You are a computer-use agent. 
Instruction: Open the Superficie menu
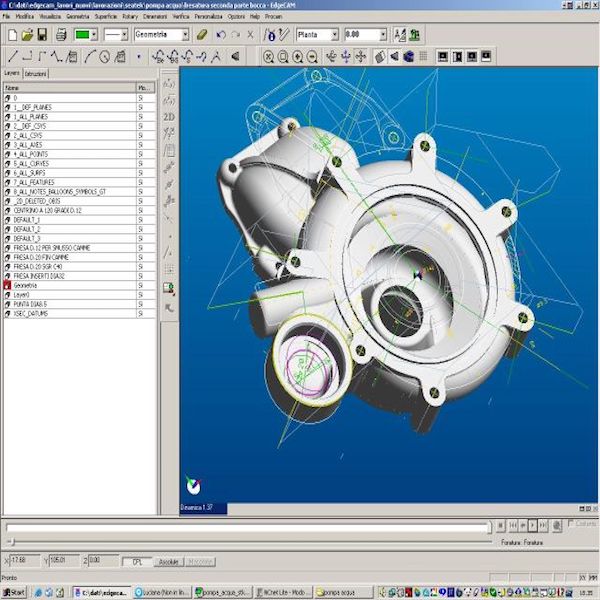[x=106, y=17]
